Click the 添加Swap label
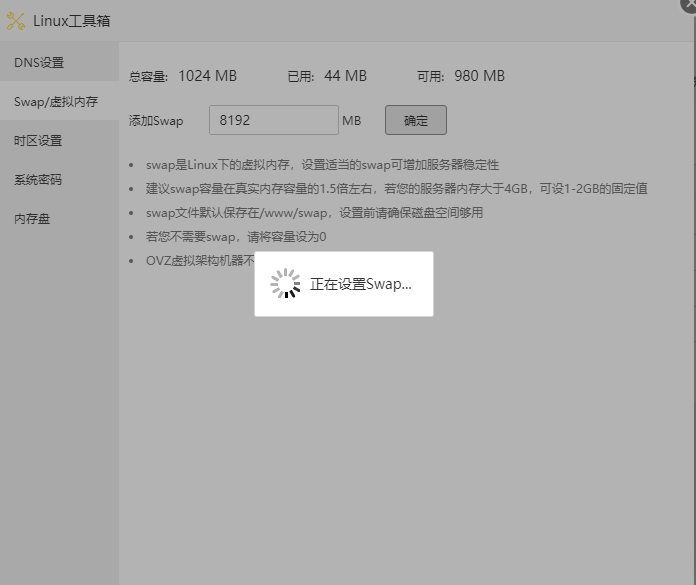This screenshot has width=696, height=585. [156, 121]
